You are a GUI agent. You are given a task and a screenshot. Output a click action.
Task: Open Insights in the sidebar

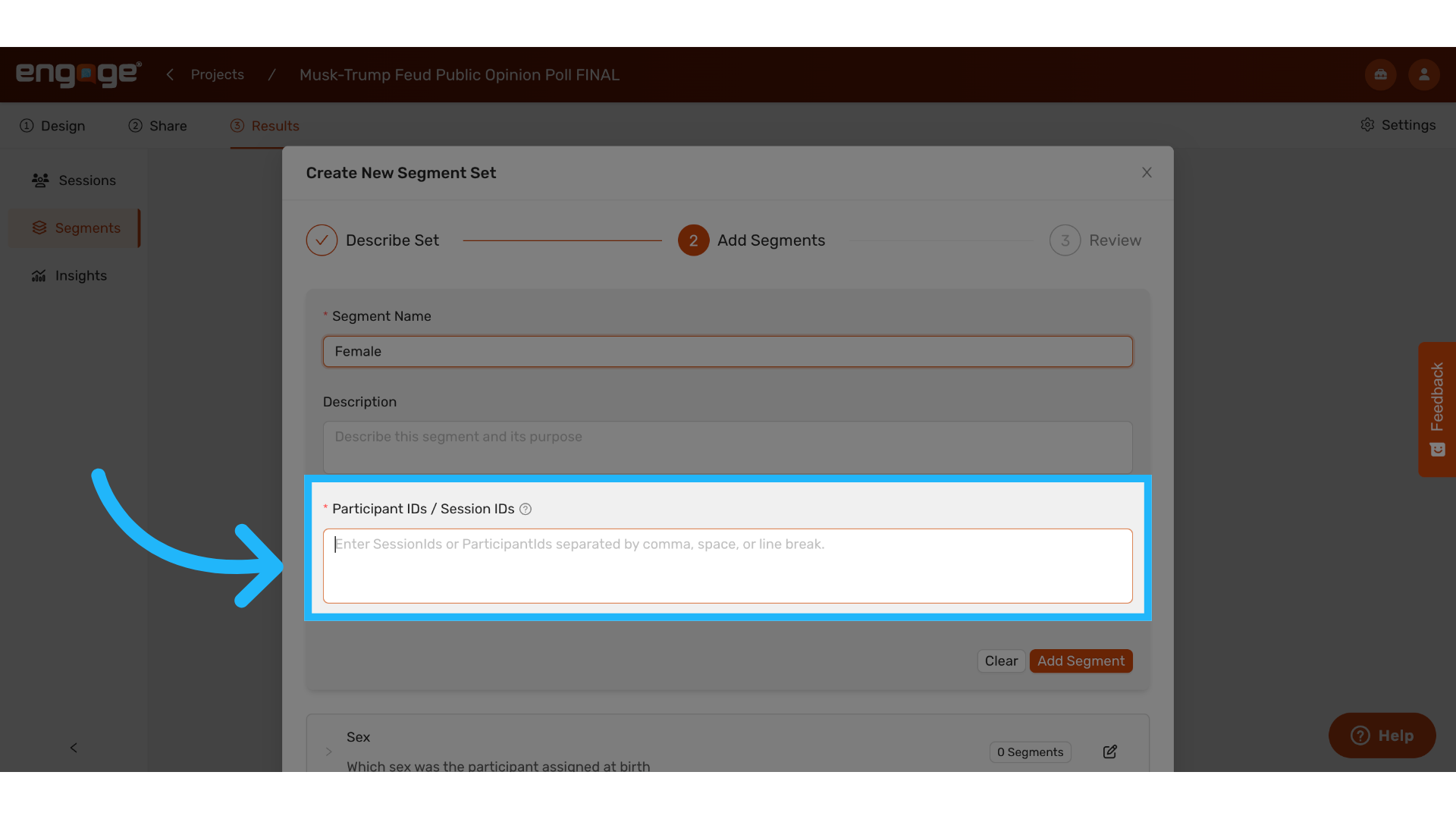(x=69, y=276)
